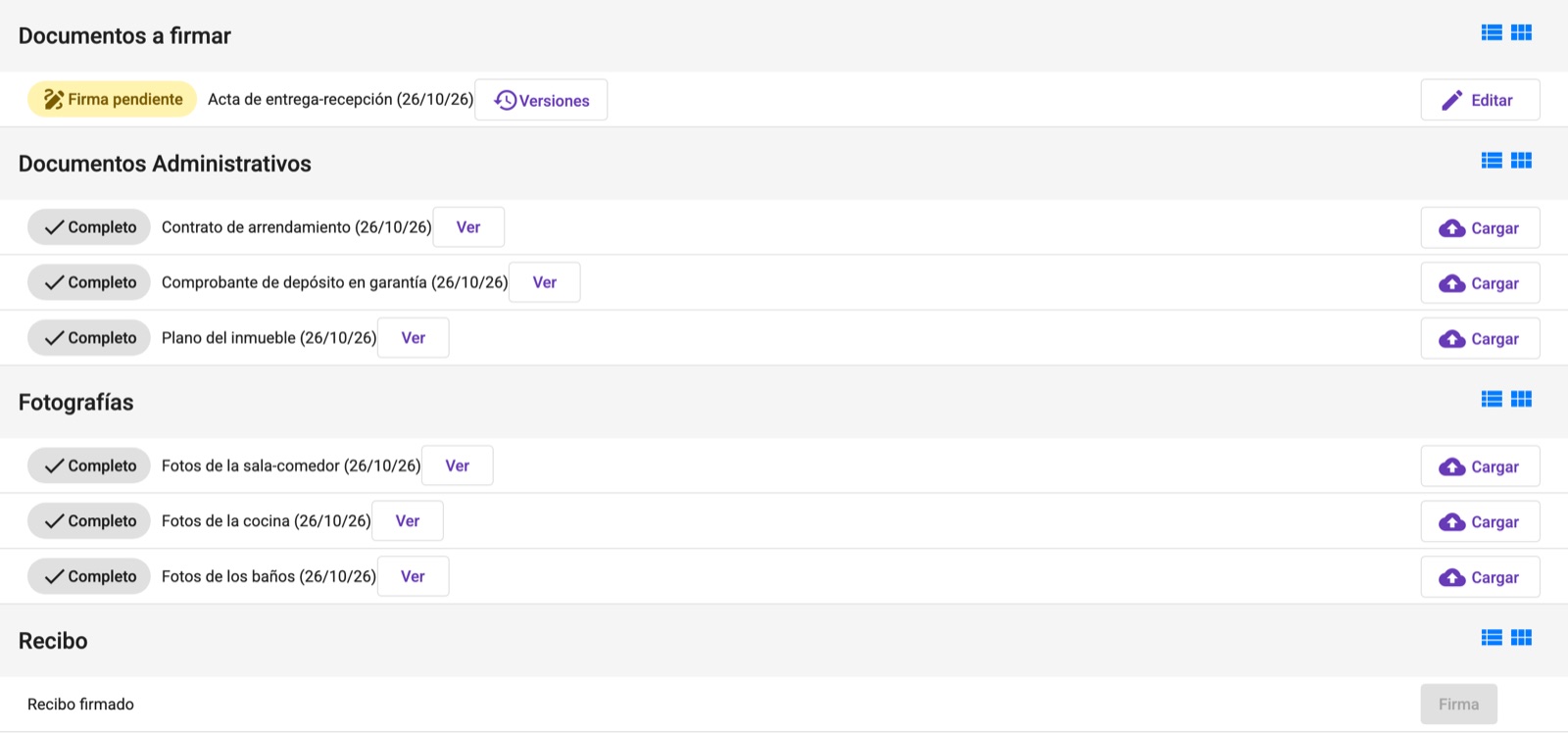
Task: Upload file for Contrato de arrendamiento
Action: 1480,227
